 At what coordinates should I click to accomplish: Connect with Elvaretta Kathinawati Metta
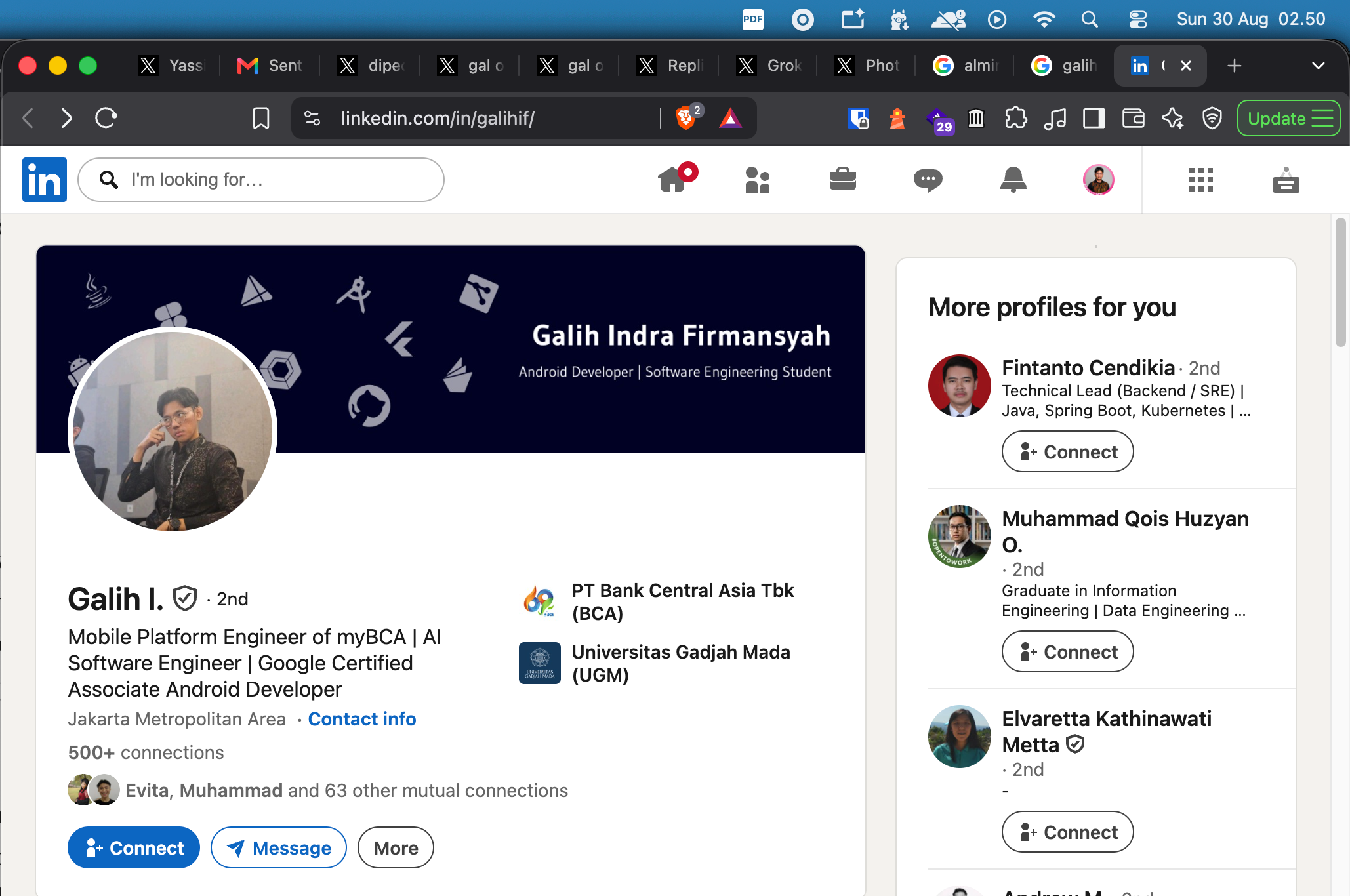coord(1067,832)
